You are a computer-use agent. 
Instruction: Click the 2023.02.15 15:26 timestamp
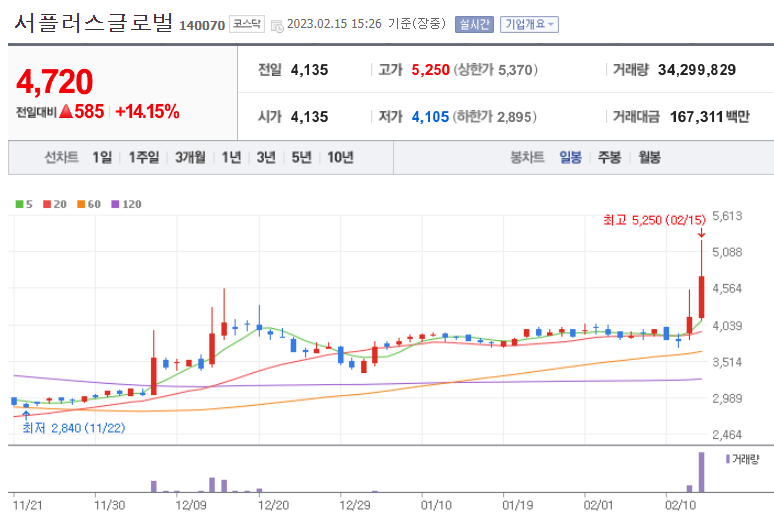pyautogui.click(x=334, y=24)
